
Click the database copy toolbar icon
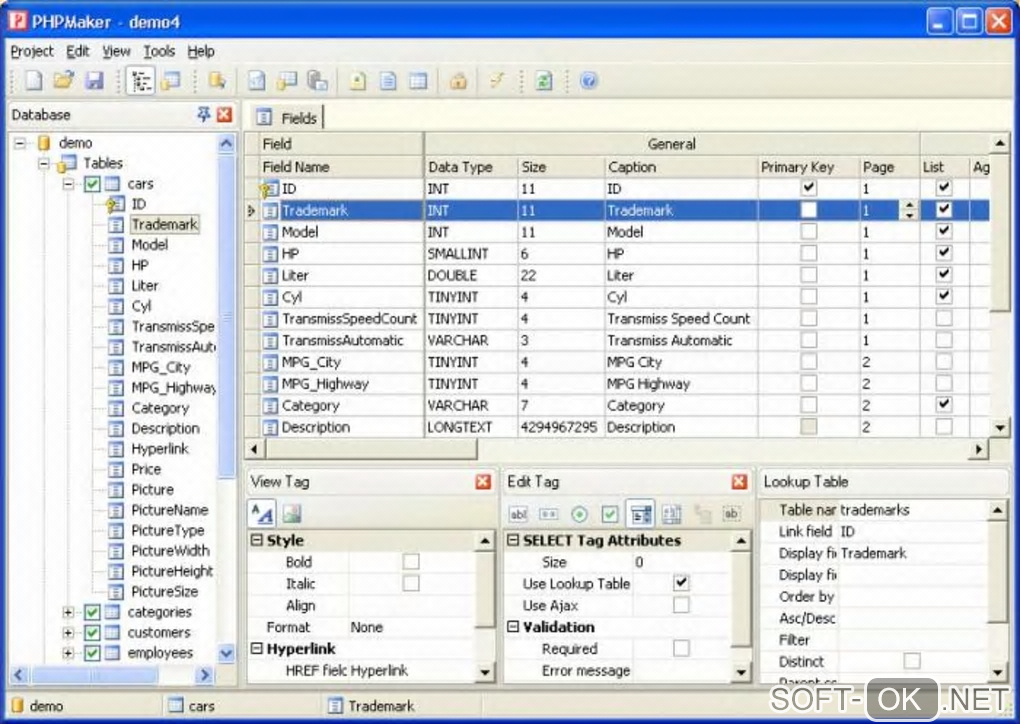pos(317,81)
